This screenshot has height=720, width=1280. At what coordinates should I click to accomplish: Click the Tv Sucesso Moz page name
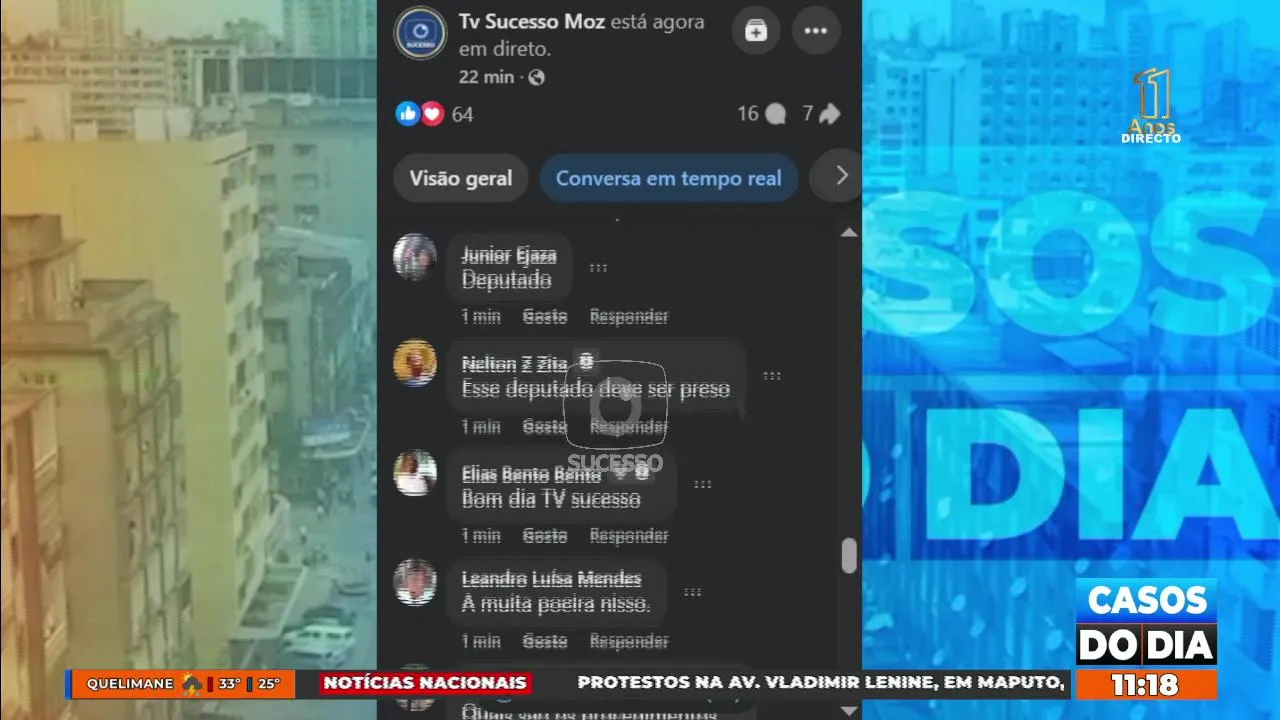pyautogui.click(x=532, y=21)
